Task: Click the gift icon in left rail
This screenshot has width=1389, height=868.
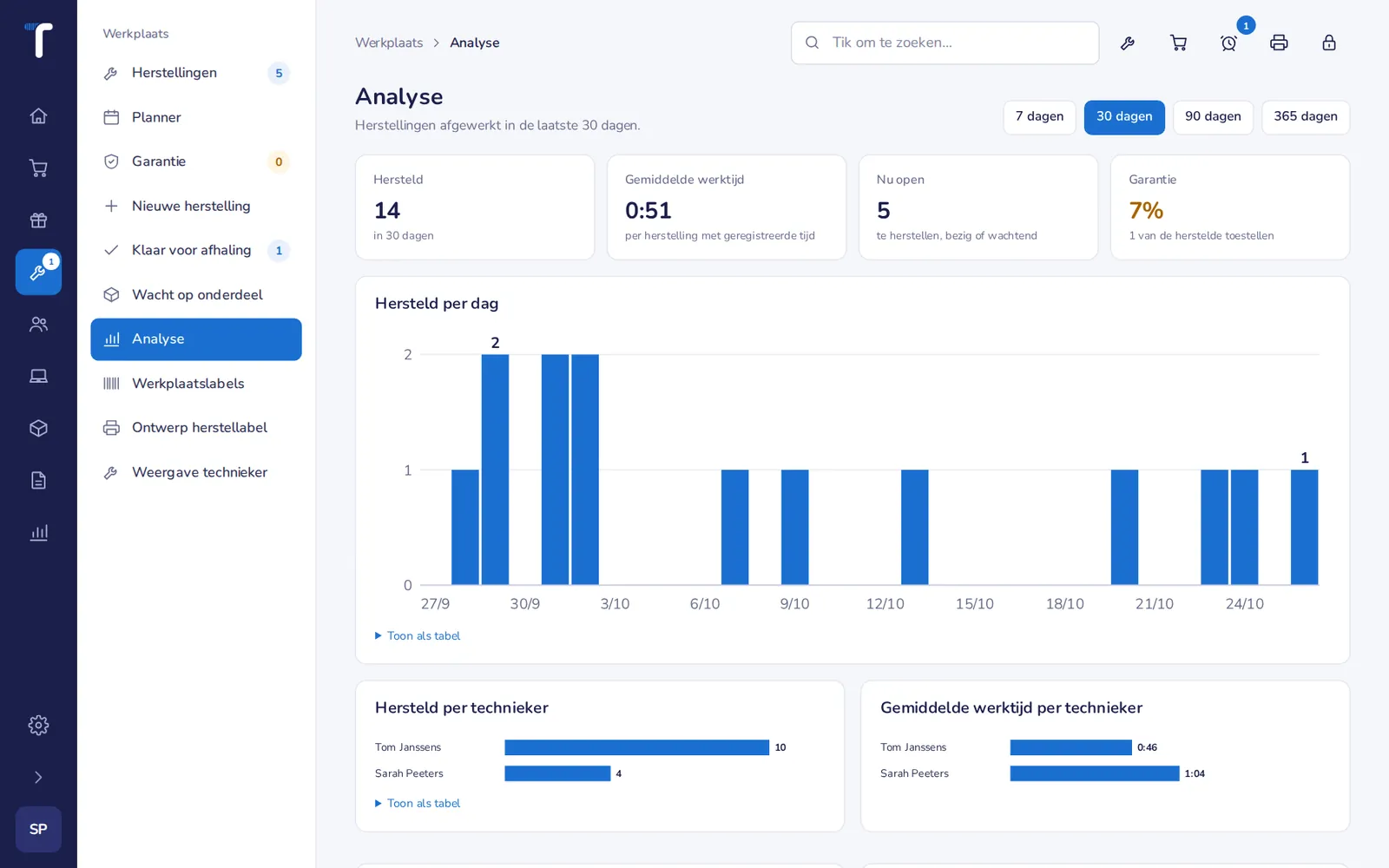Action: point(38,220)
